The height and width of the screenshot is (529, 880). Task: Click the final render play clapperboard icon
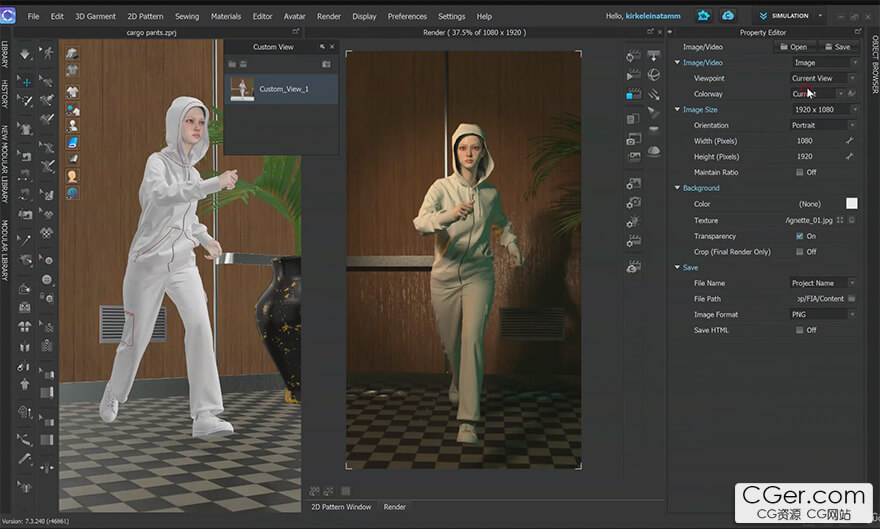[x=633, y=75]
